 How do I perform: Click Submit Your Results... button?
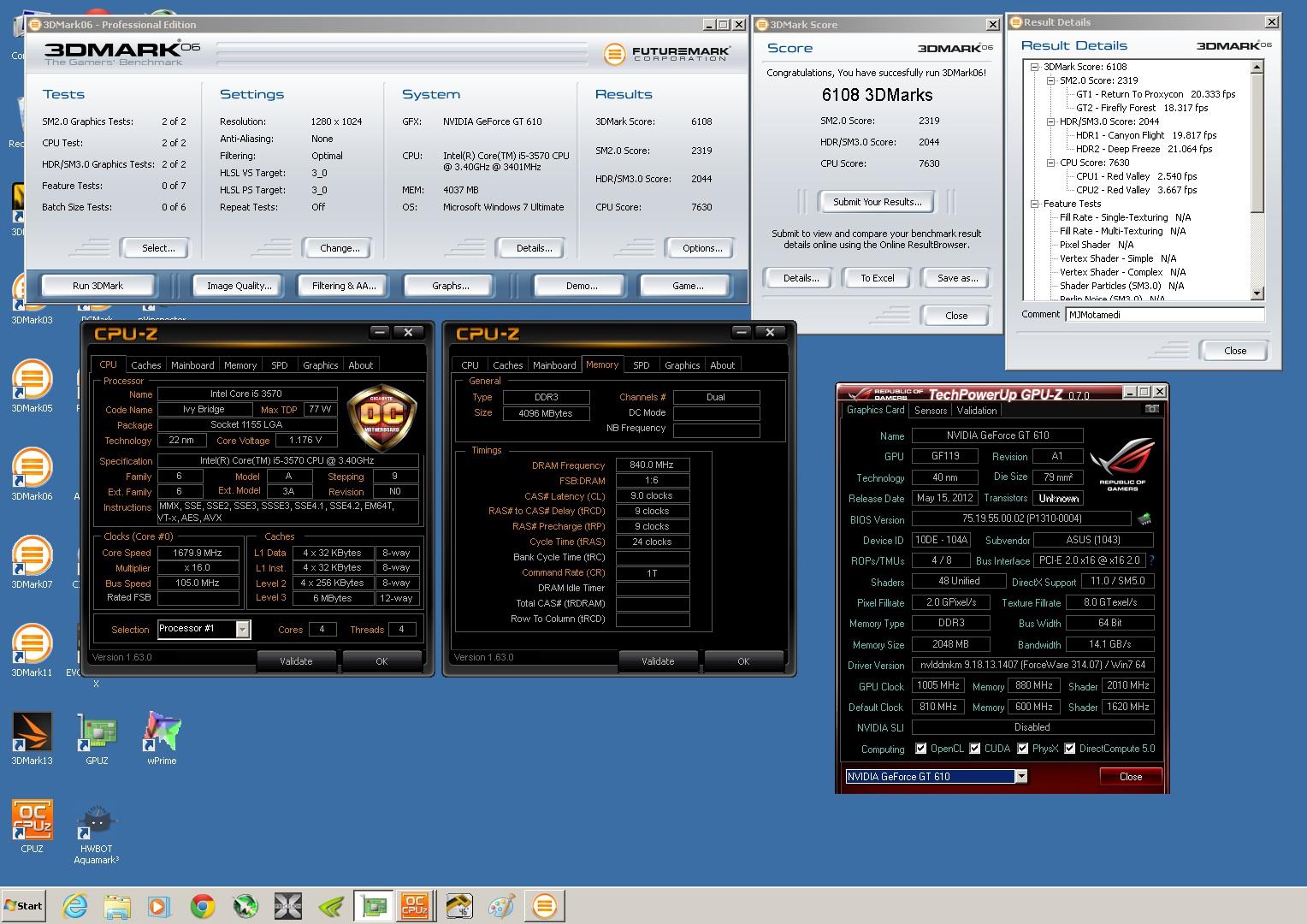coord(877,202)
